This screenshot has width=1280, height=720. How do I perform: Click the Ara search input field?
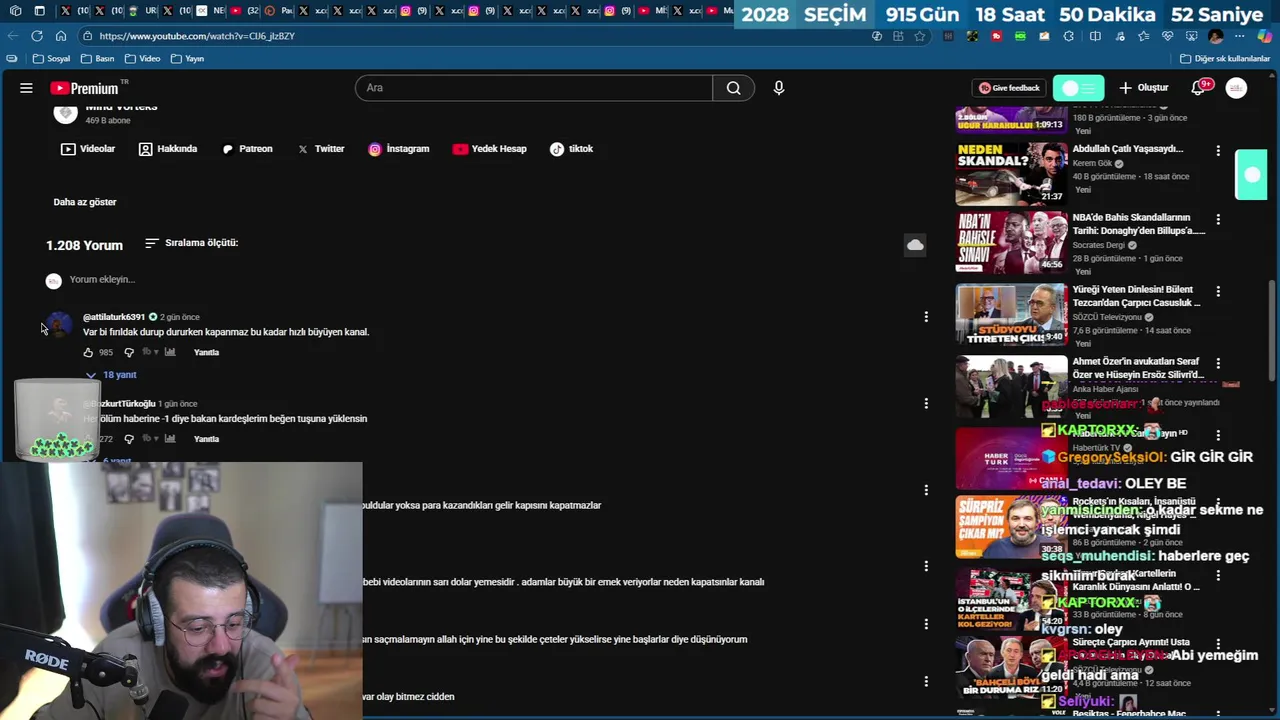click(534, 88)
